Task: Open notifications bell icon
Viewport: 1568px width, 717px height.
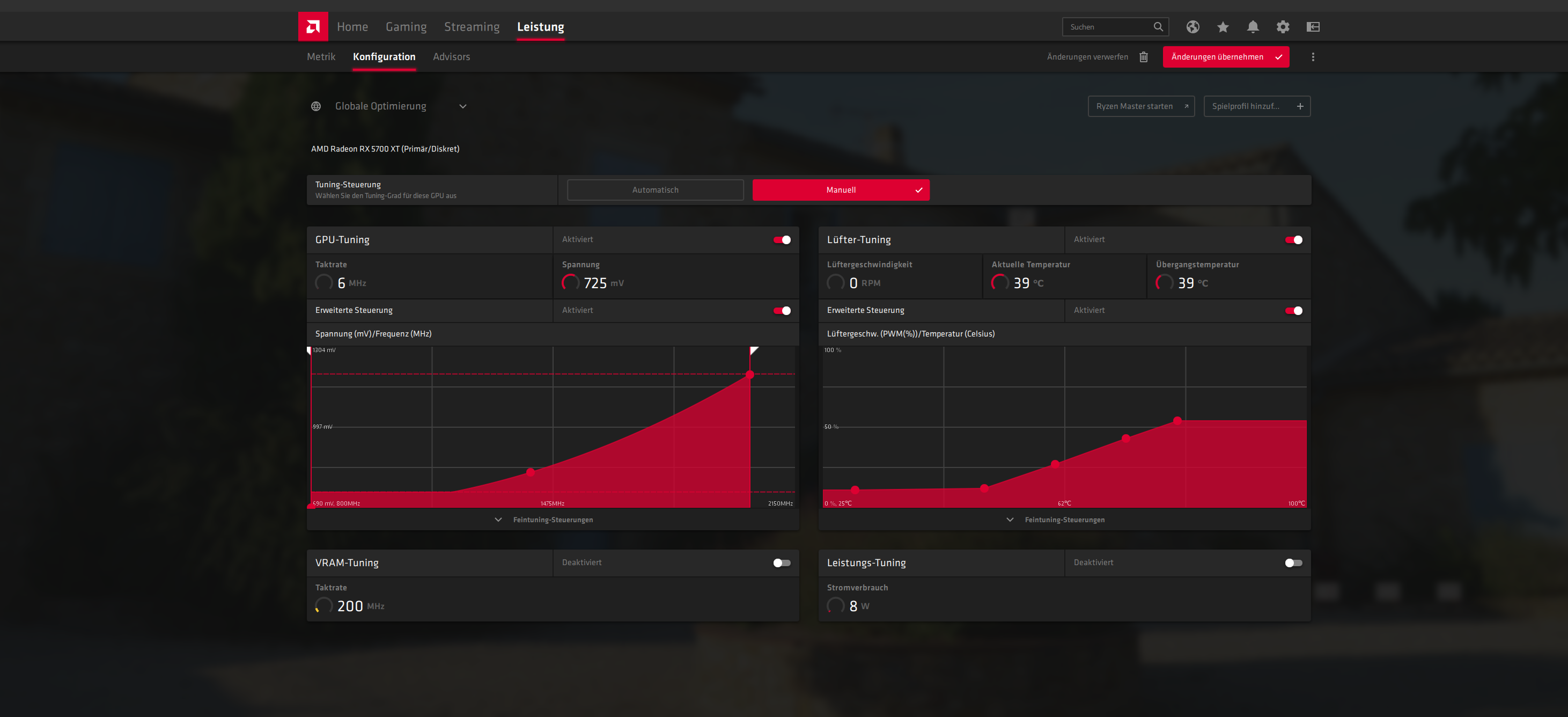Action: click(1253, 27)
